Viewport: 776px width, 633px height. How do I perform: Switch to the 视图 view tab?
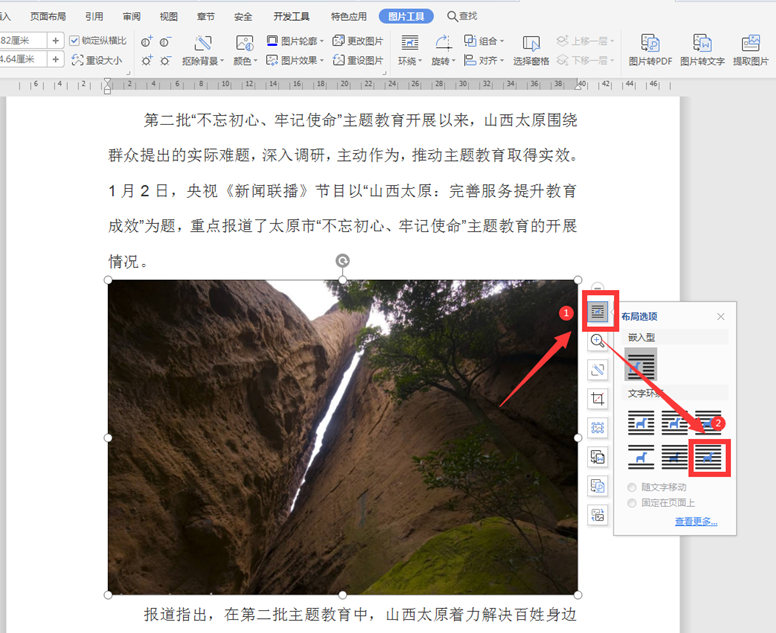click(168, 16)
